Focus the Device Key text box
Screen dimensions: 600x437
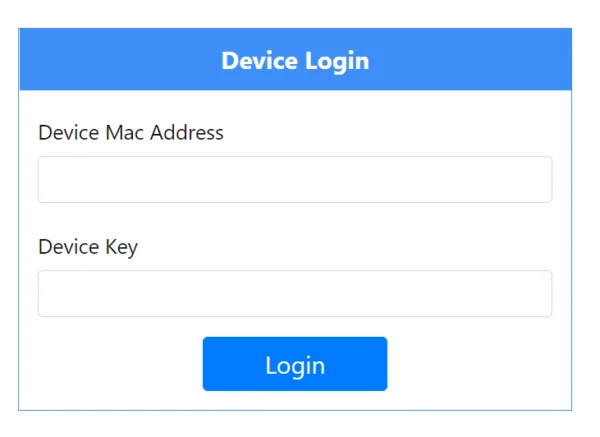[295, 294]
